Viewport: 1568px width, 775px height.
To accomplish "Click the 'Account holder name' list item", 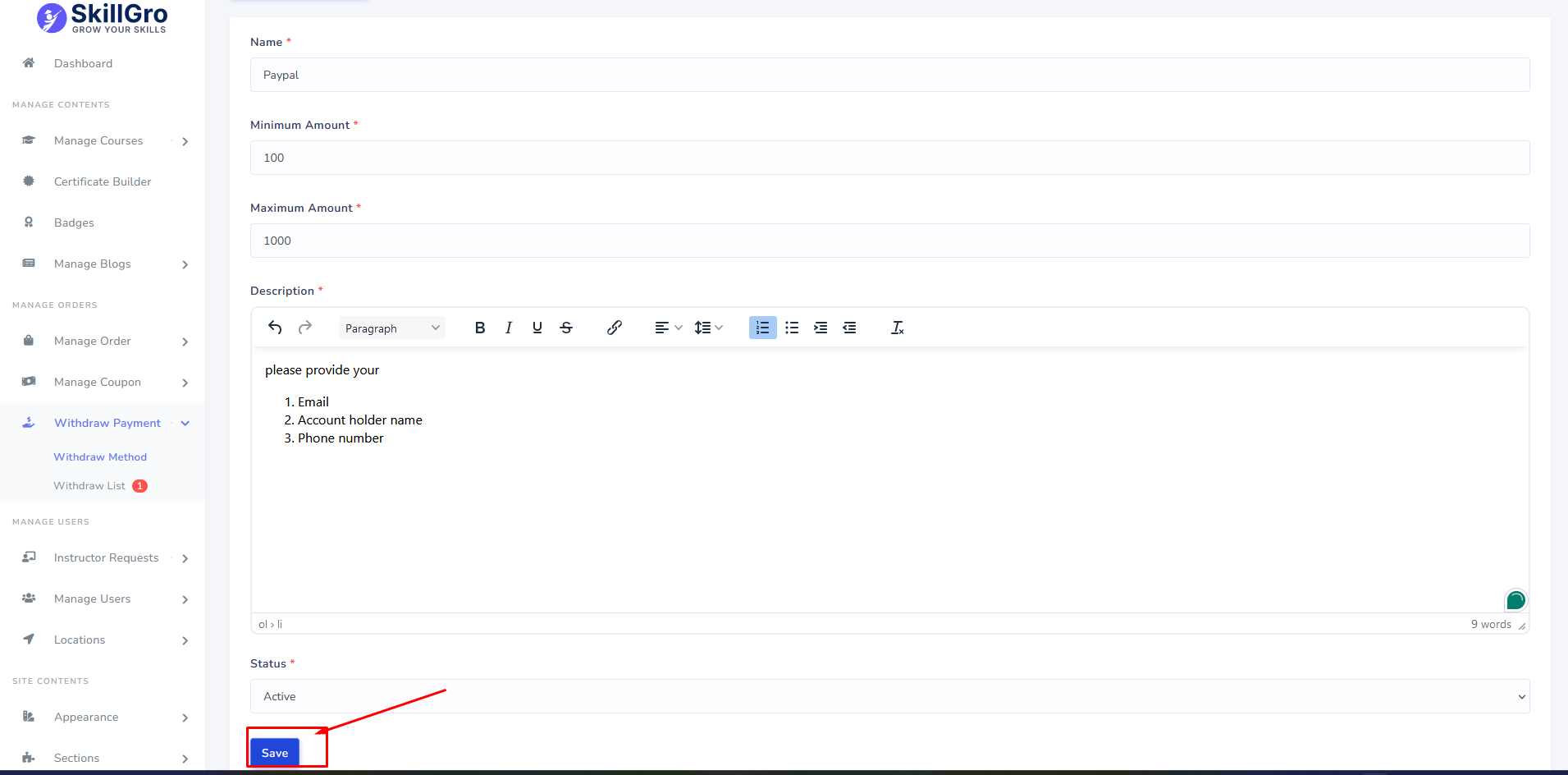I will [360, 420].
